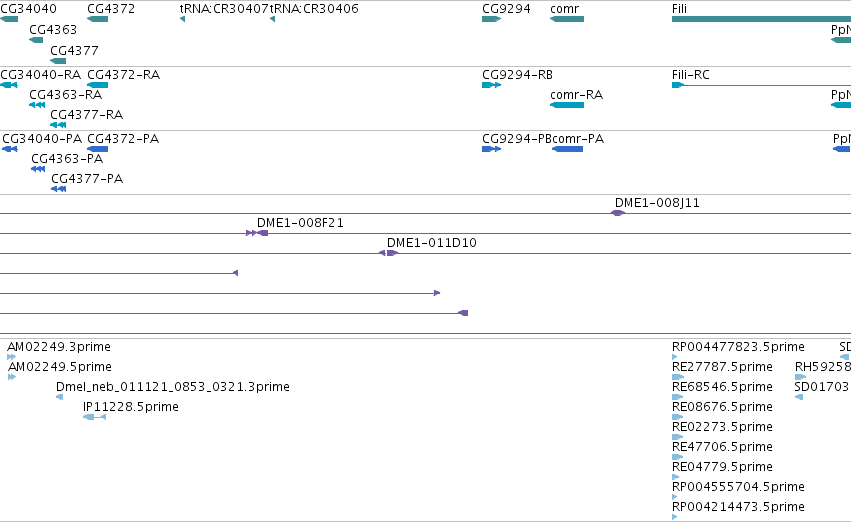This screenshot has height=522, width=851.
Task: Select the tRNA:CR30406 gene label
Action: click(x=314, y=9)
